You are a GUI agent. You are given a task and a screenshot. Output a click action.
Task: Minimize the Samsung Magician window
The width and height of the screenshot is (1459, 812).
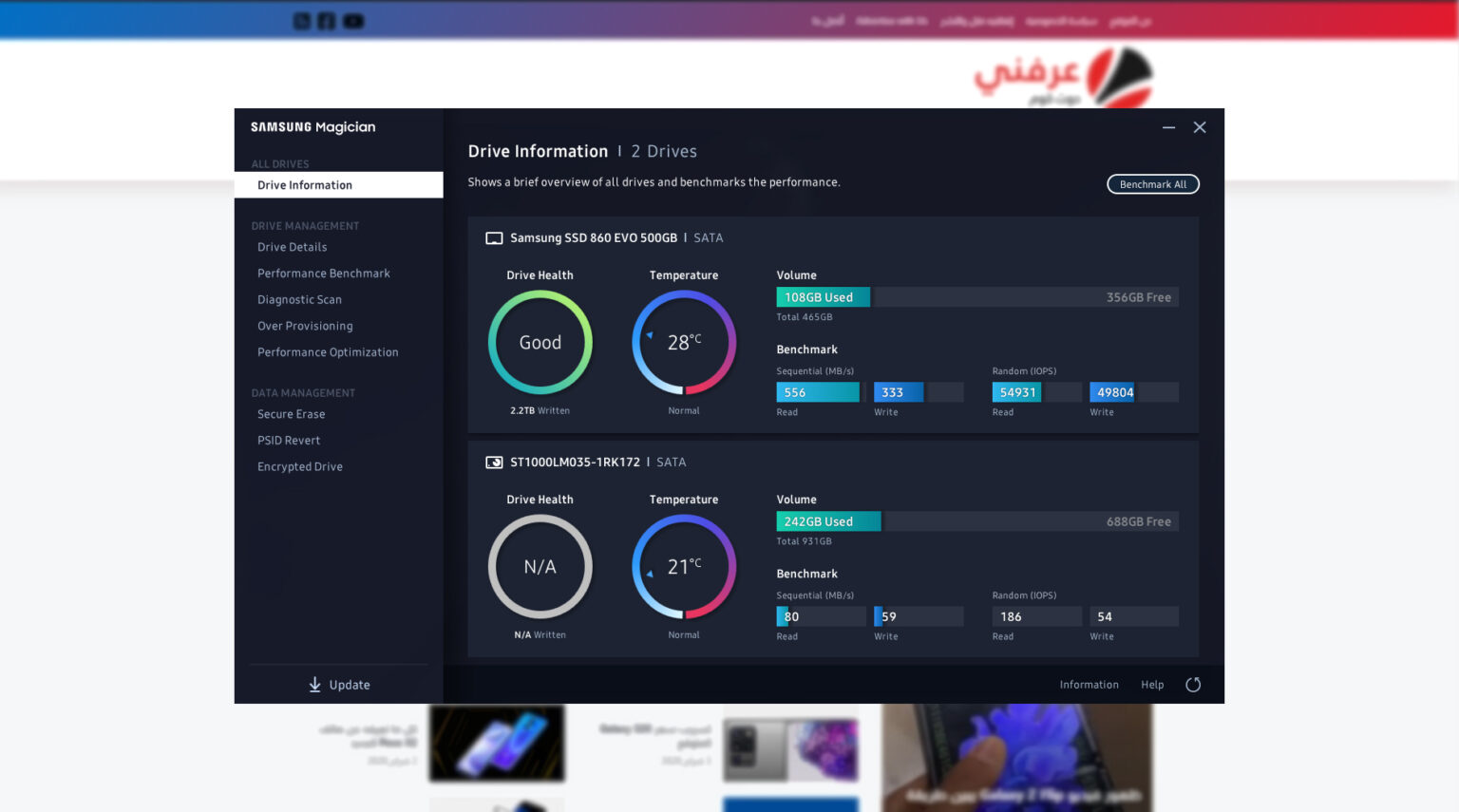pyautogui.click(x=1168, y=127)
